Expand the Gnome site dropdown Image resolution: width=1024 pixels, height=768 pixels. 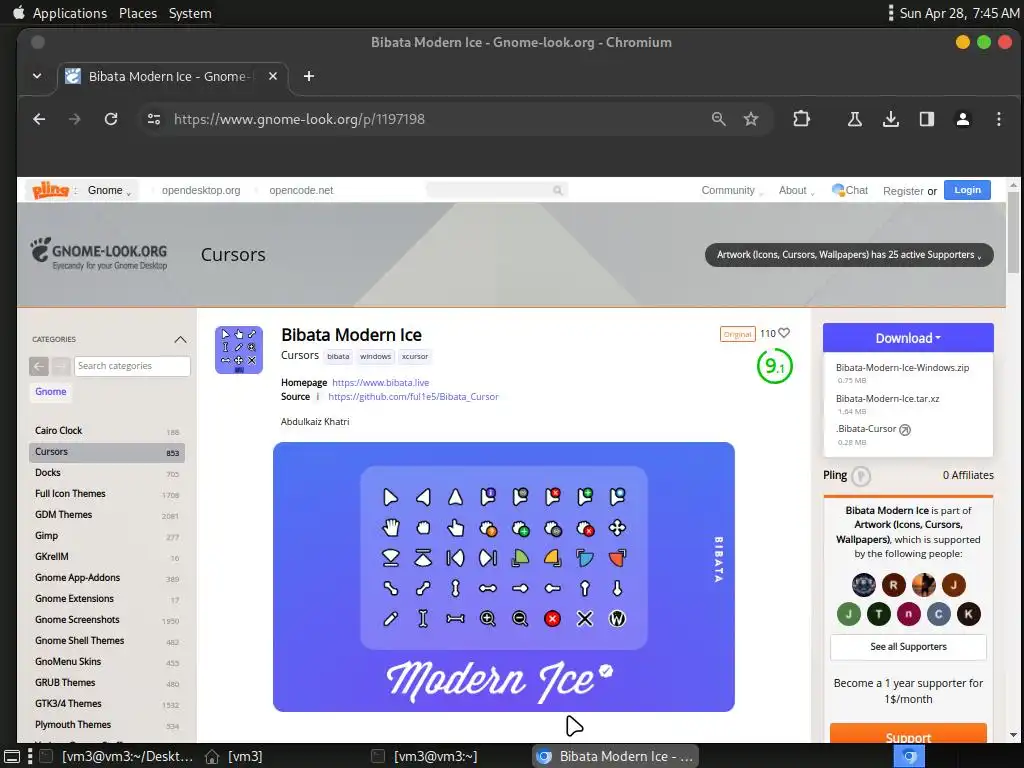109,190
